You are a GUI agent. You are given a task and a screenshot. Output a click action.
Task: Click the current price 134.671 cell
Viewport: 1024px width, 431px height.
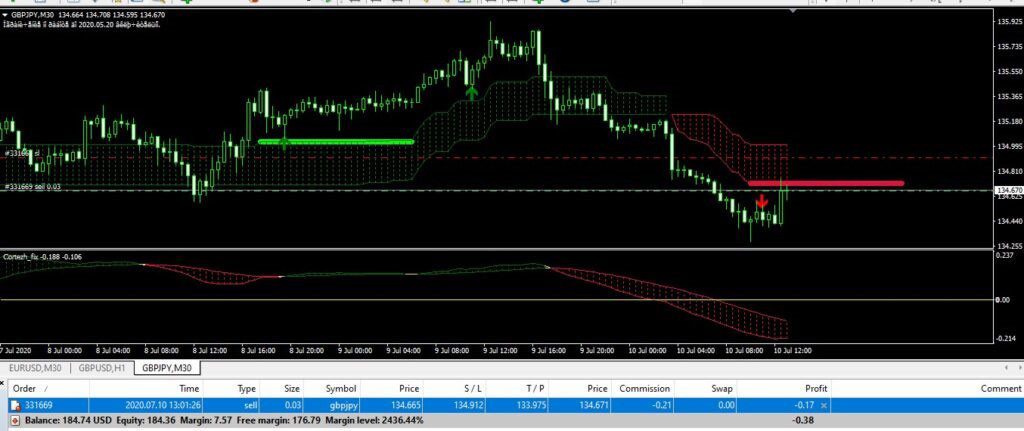[593, 406]
